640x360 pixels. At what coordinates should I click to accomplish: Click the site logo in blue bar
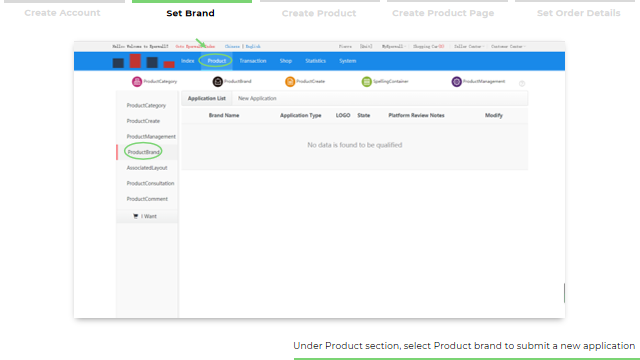144,61
